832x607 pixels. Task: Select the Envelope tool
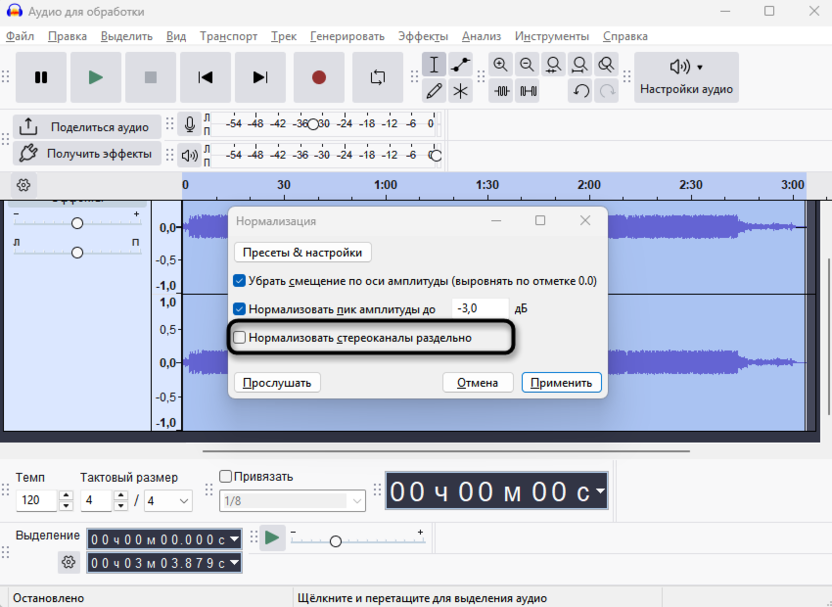[x=460, y=65]
